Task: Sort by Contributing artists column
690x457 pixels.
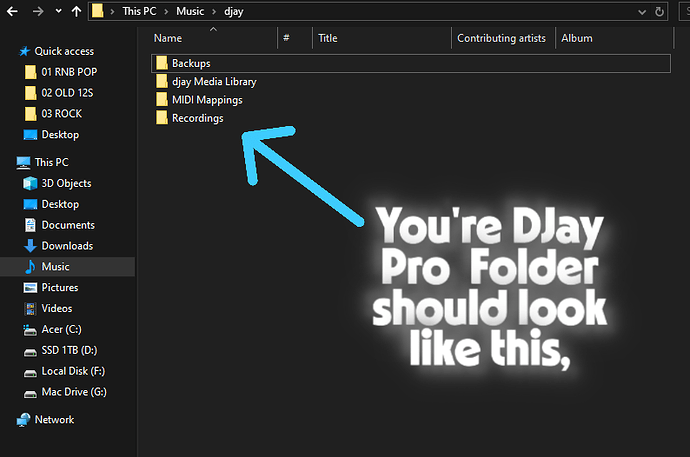Action: (x=501, y=38)
